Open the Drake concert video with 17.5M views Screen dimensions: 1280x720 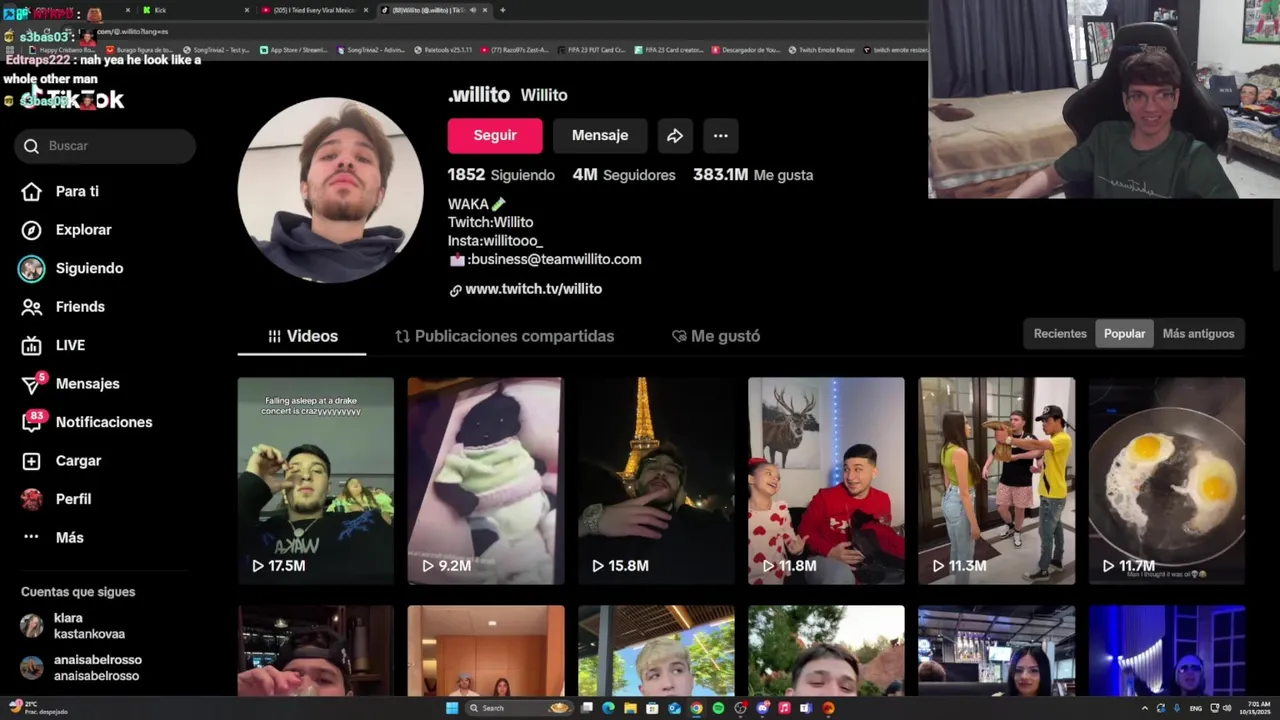pyautogui.click(x=316, y=481)
